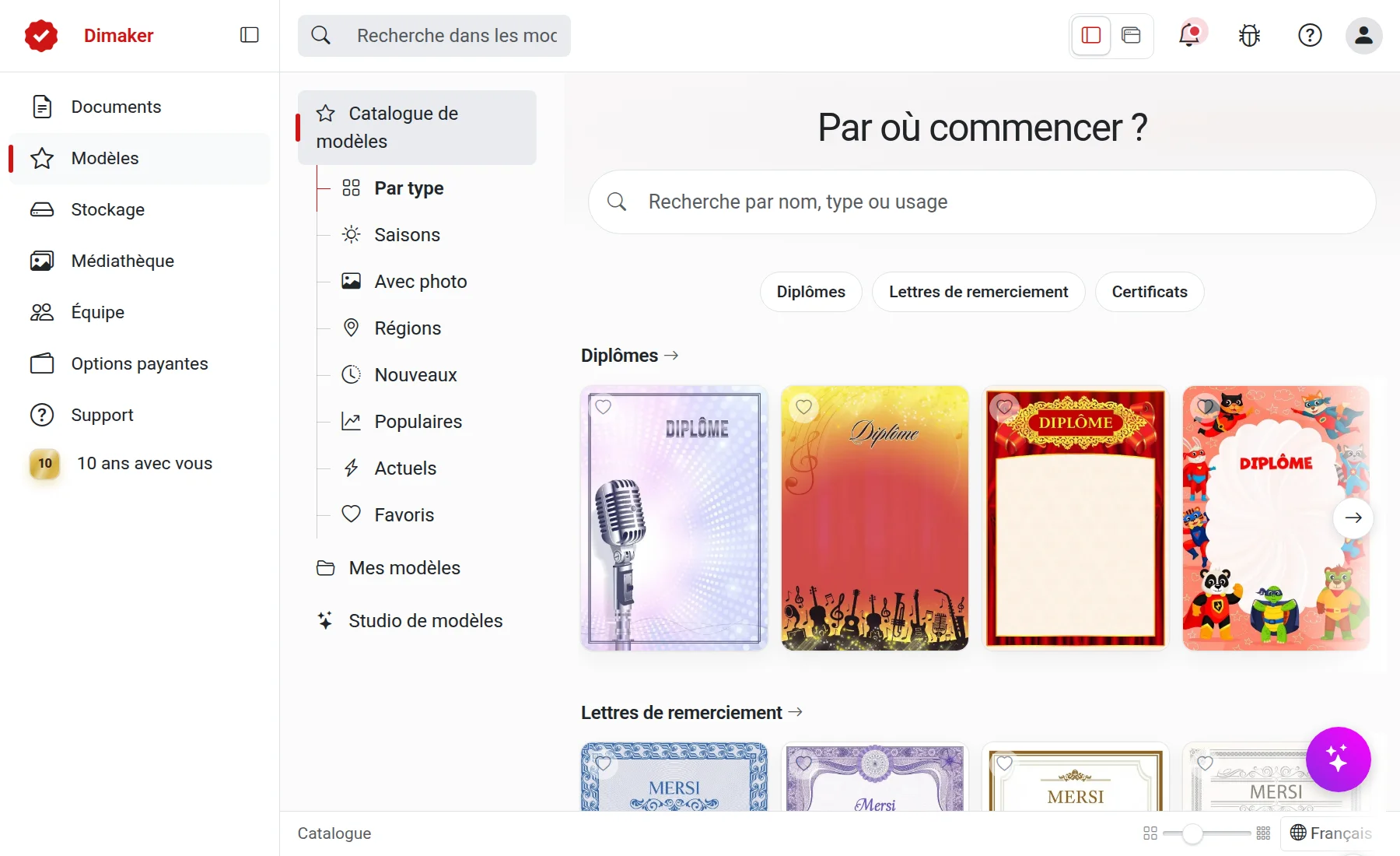Open Mes modèles folder
Screen dimensions: 1400x856
point(404,568)
